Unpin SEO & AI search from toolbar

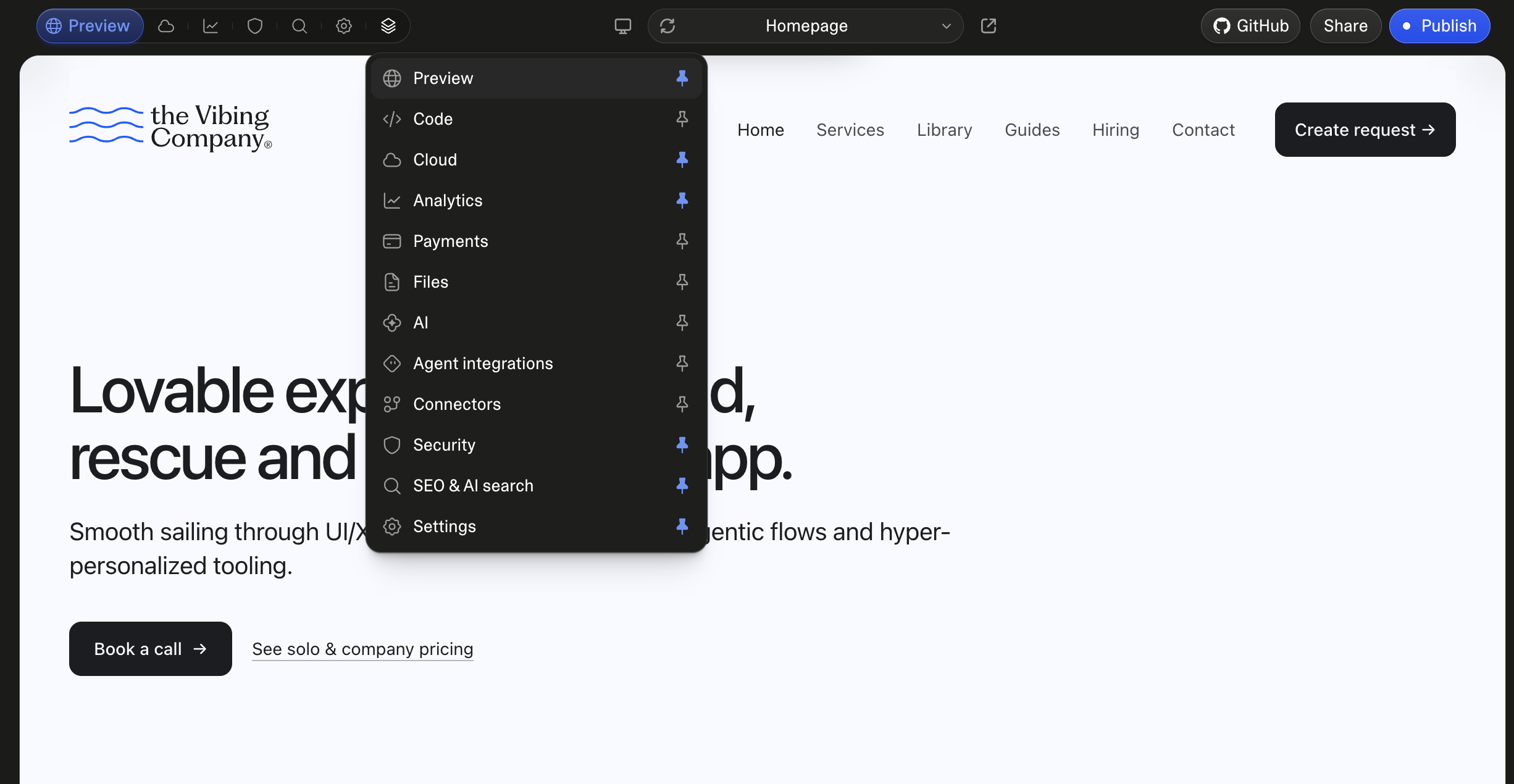tap(682, 486)
